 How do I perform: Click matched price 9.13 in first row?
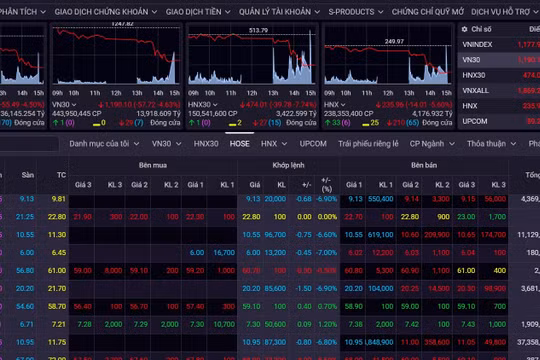253,199
